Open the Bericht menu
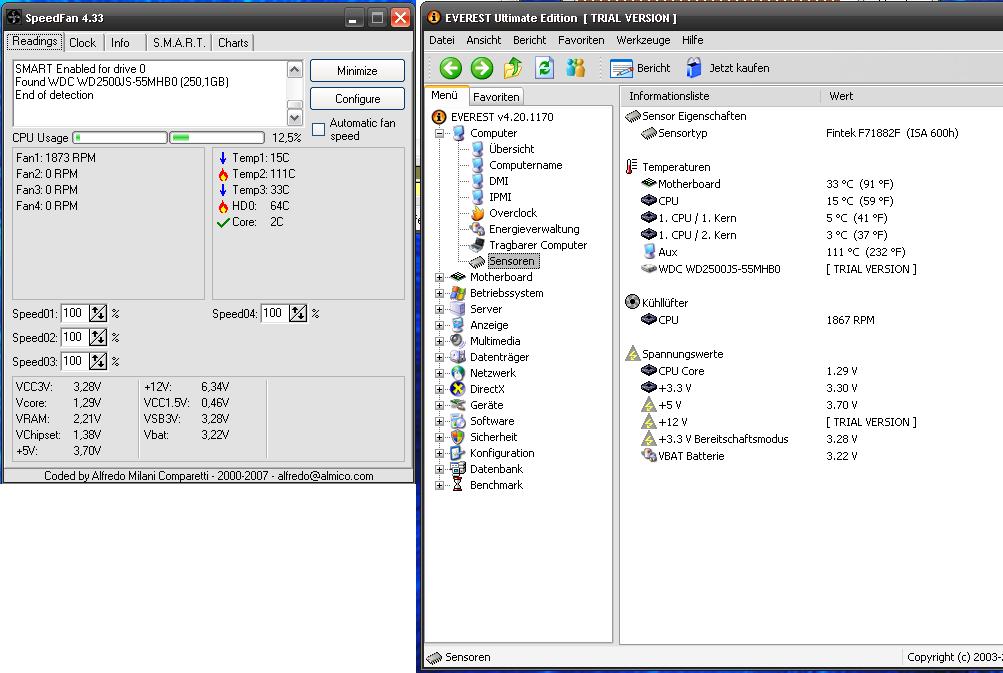The height and width of the screenshot is (673, 1003). coord(529,40)
